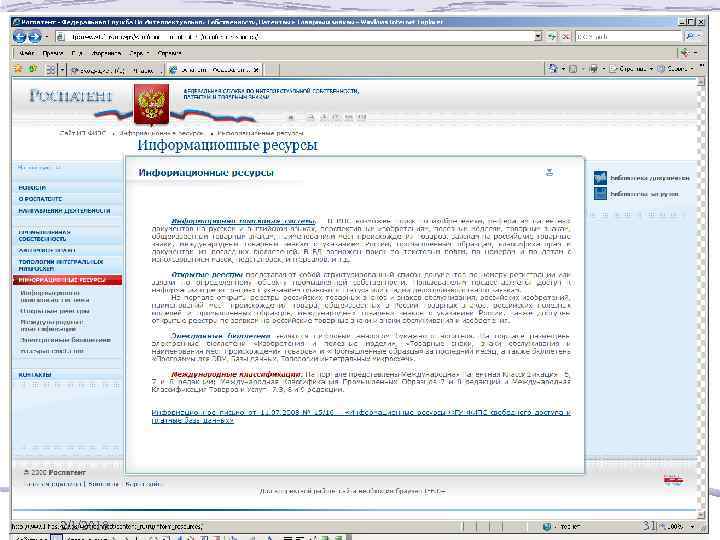The width and height of the screenshot is (720, 540).
Task: Switch to the first browser tab
Action: (x=116, y=70)
